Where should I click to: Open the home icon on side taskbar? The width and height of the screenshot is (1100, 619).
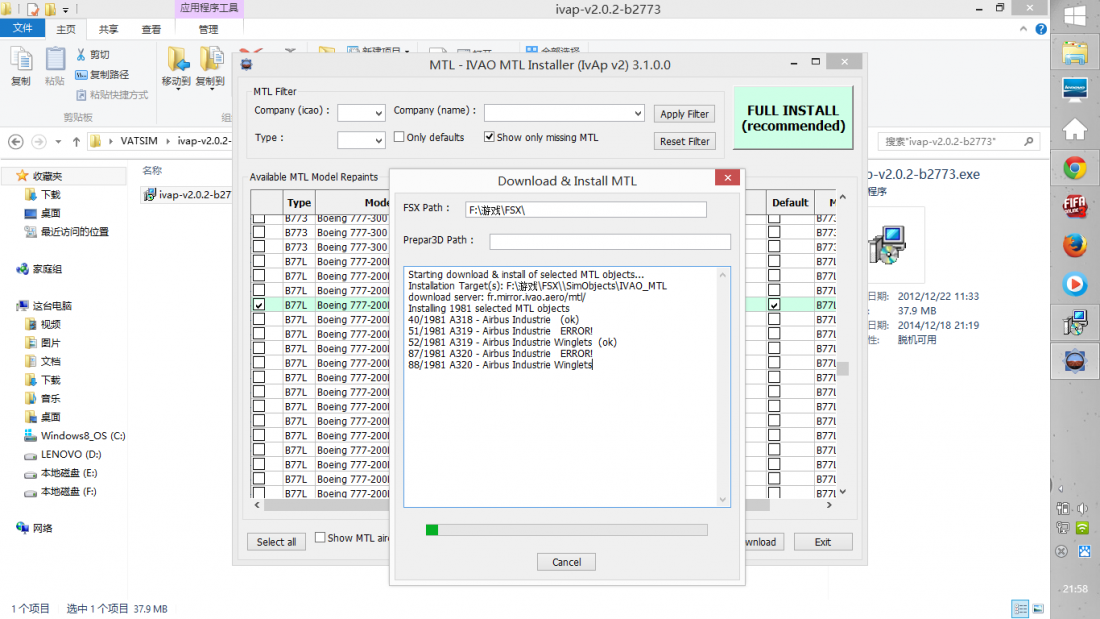1075,129
